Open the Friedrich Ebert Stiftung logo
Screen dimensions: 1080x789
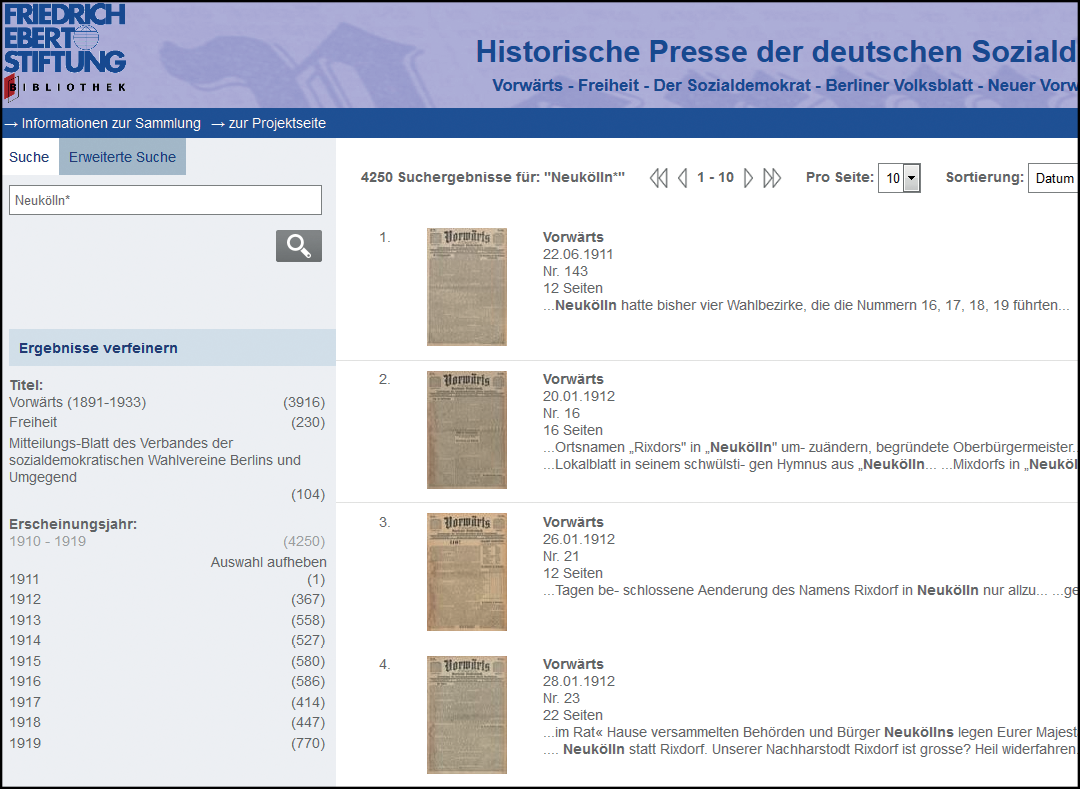click(x=65, y=52)
